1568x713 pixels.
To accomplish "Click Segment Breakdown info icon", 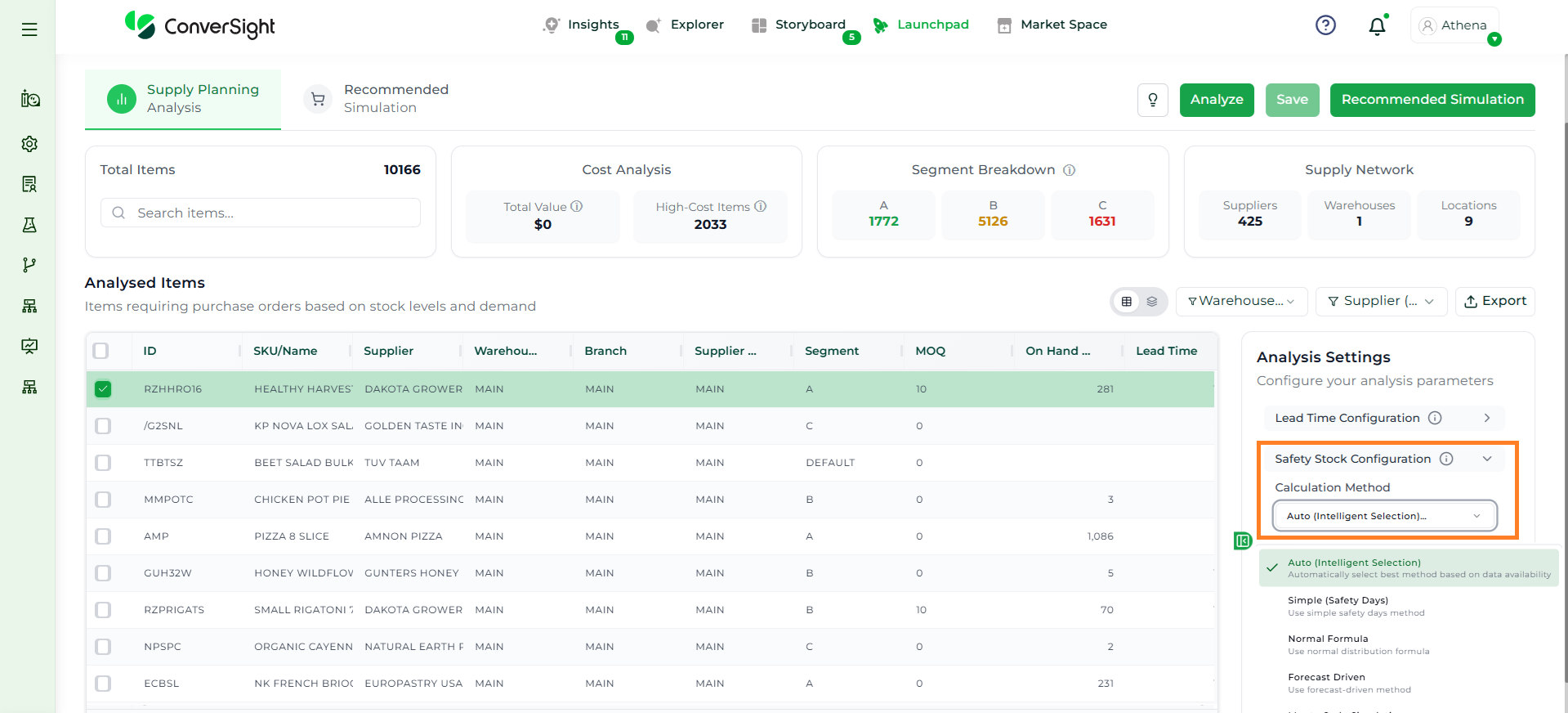I will [1069, 170].
